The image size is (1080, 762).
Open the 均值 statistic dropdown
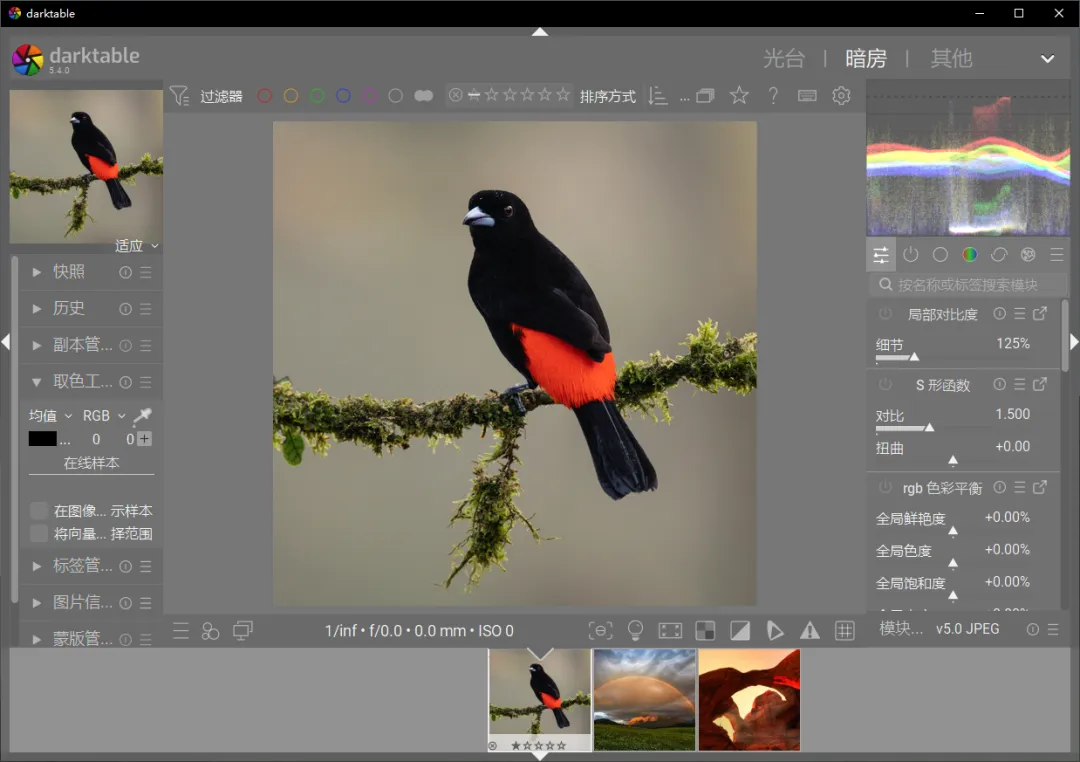pos(50,415)
